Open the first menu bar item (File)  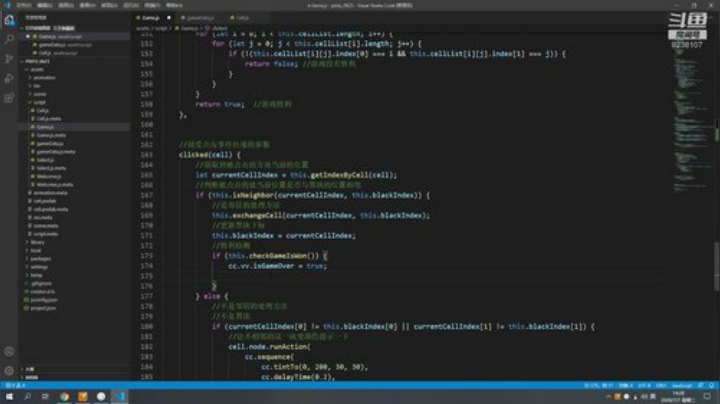(x=23, y=6)
